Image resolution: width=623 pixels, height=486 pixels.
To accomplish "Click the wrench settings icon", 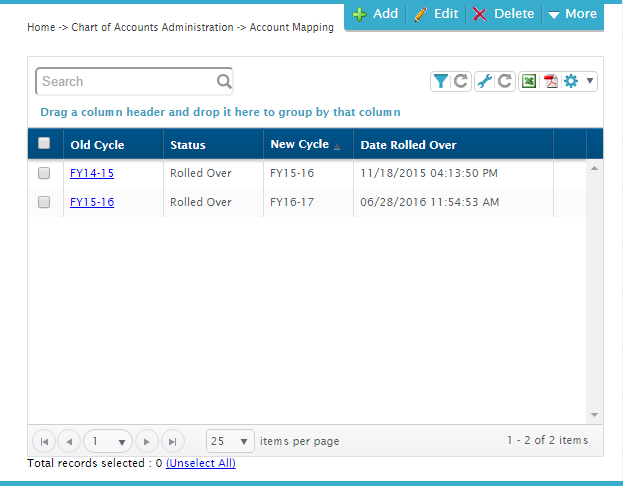I will 484,81.
